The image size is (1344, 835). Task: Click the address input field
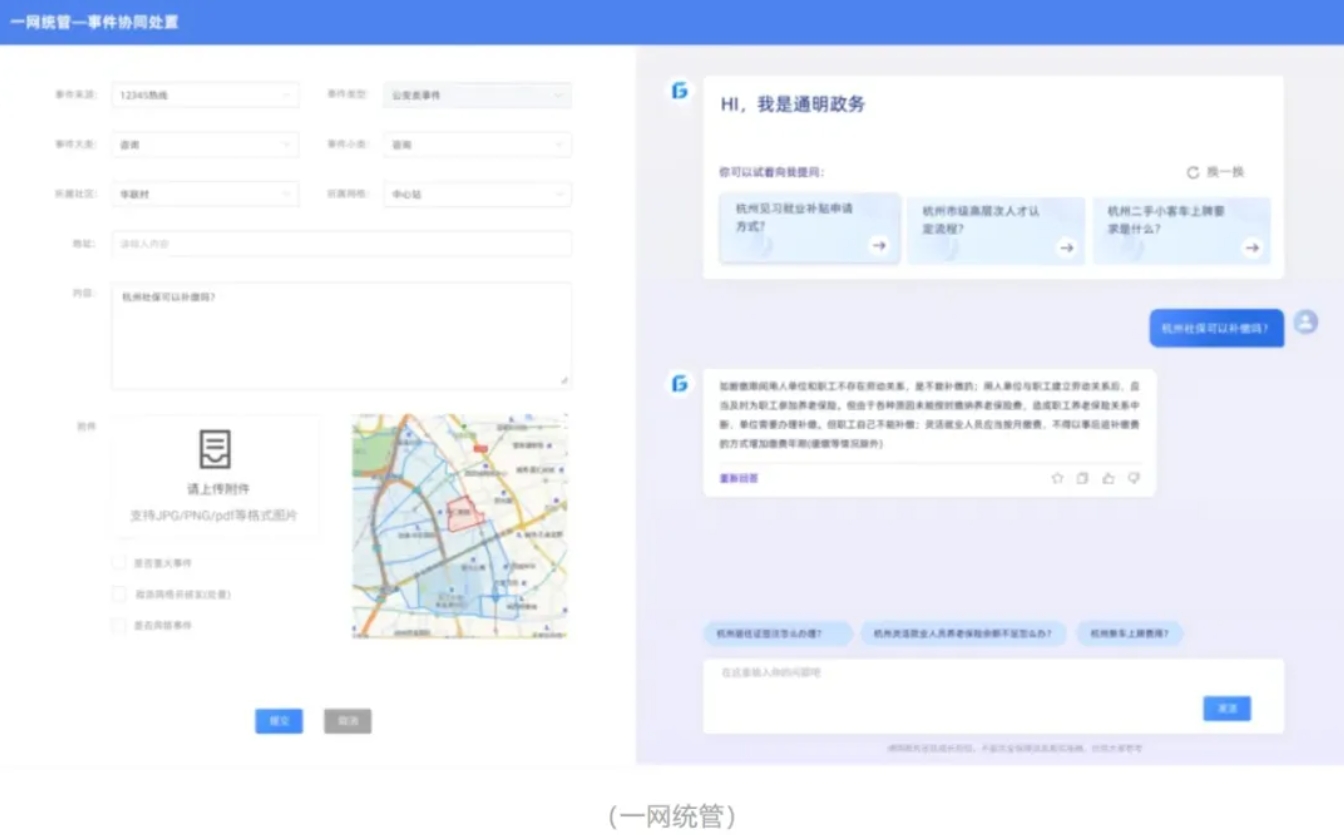click(341, 244)
